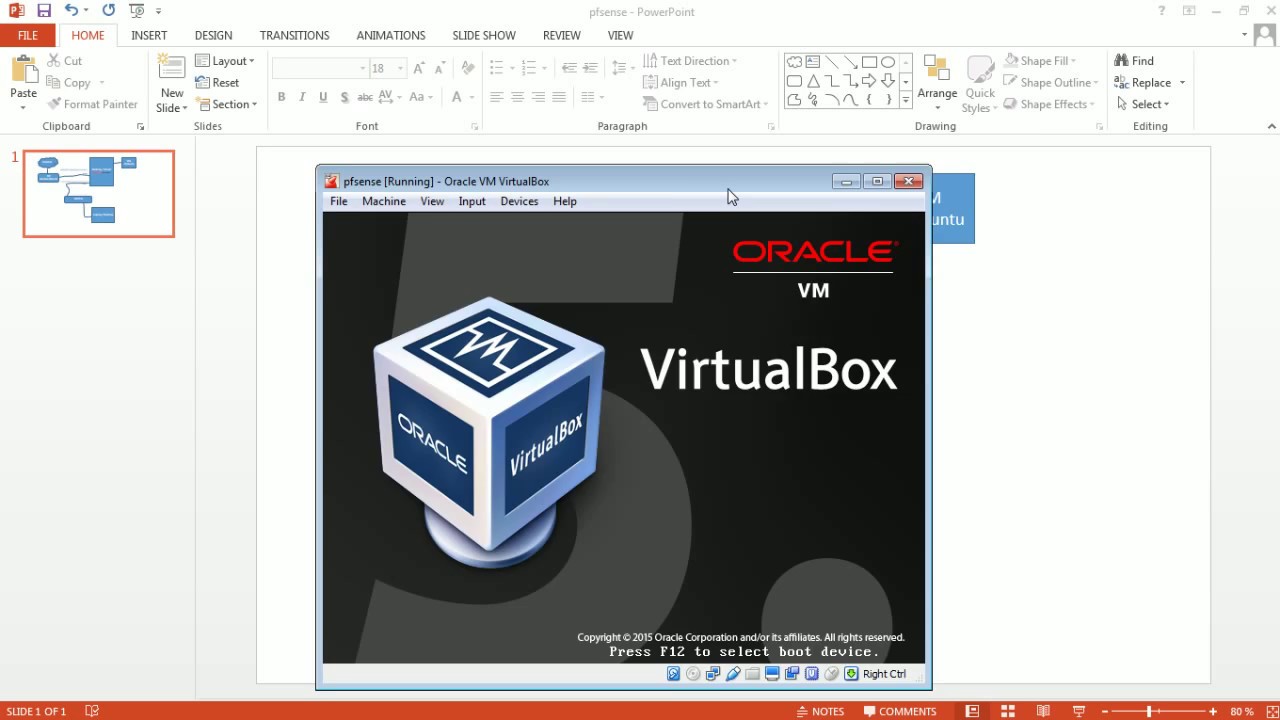Click Reset slide in the Slides group

point(217,83)
